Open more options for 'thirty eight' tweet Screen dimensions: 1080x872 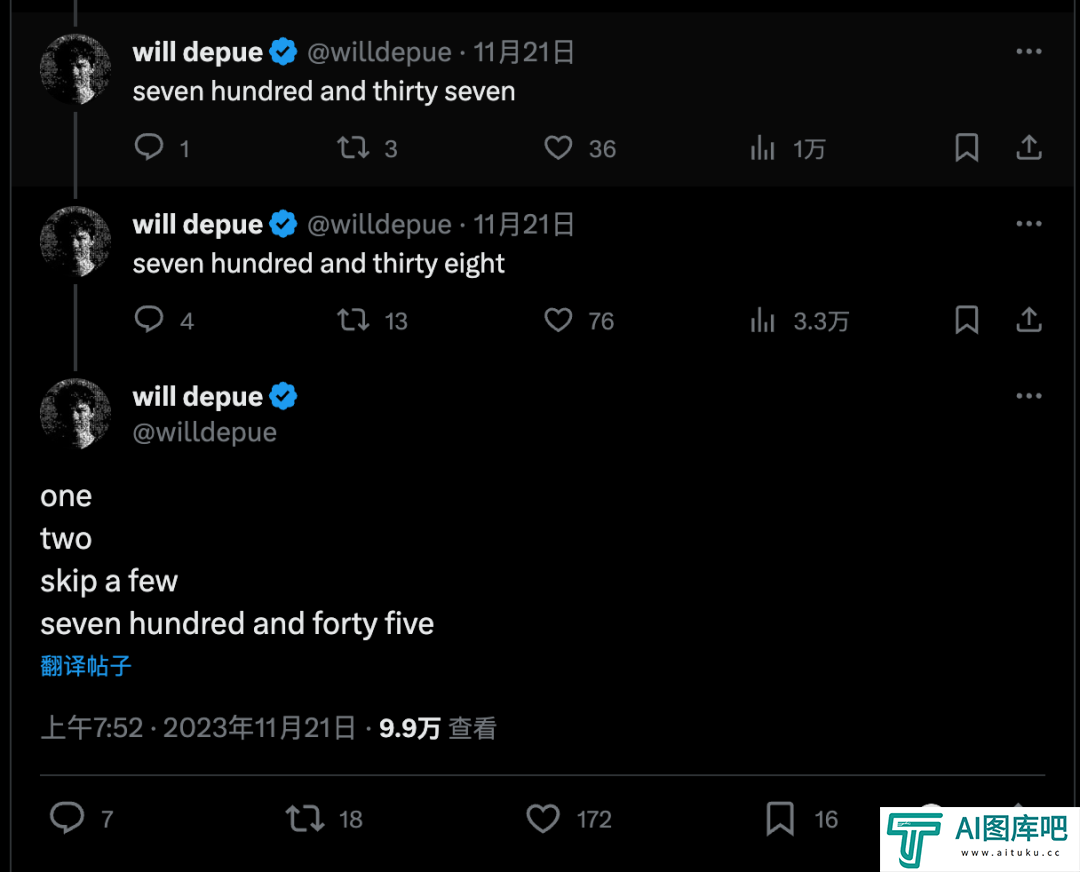click(1028, 224)
